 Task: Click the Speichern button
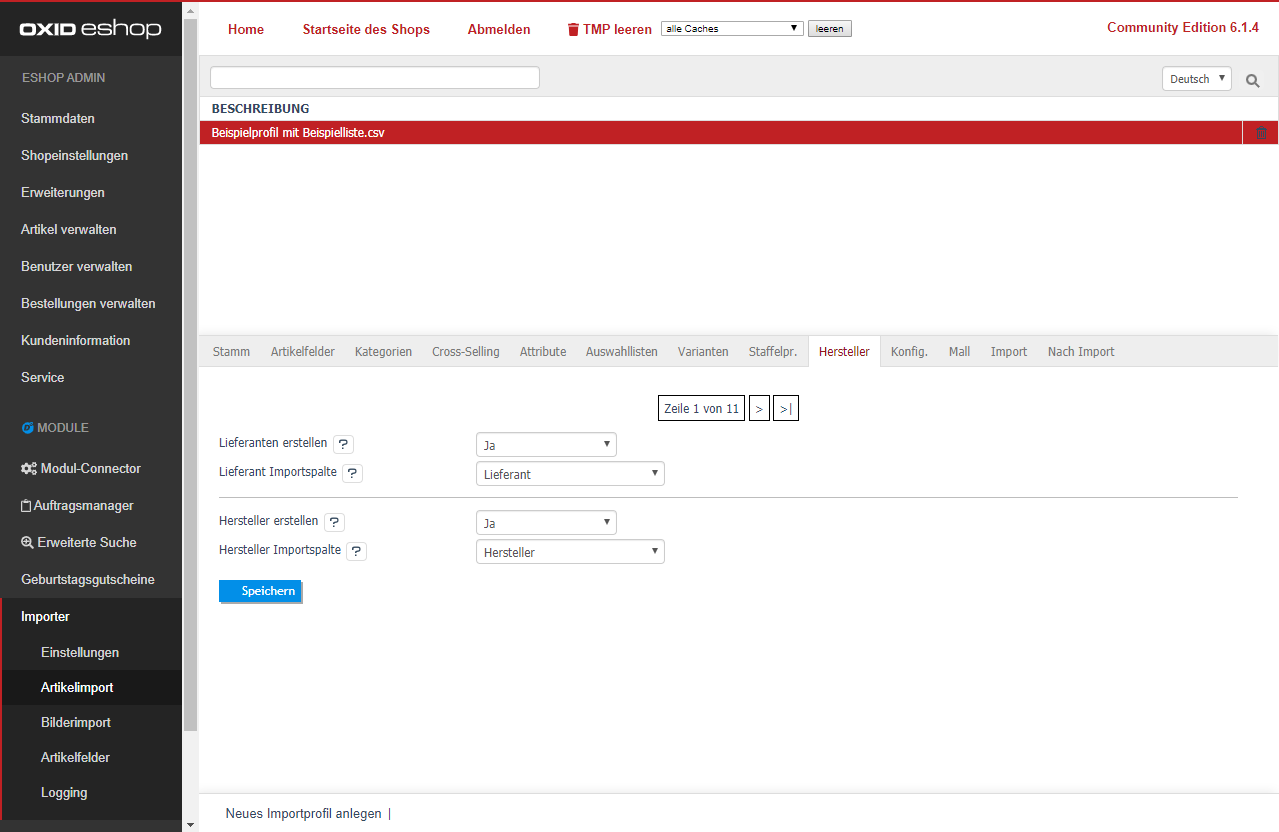coord(260,591)
